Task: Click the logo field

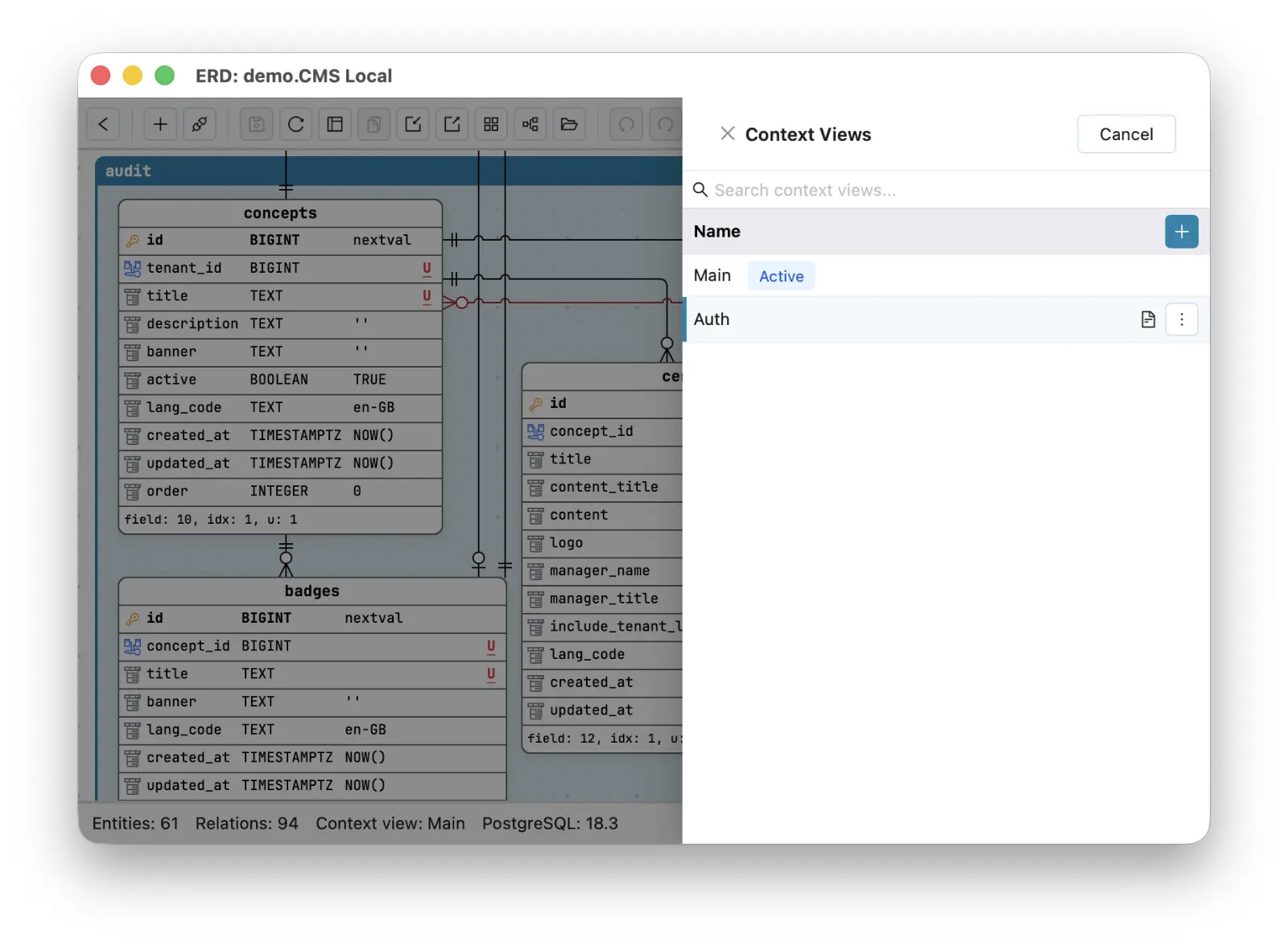Action: pos(603,543)
